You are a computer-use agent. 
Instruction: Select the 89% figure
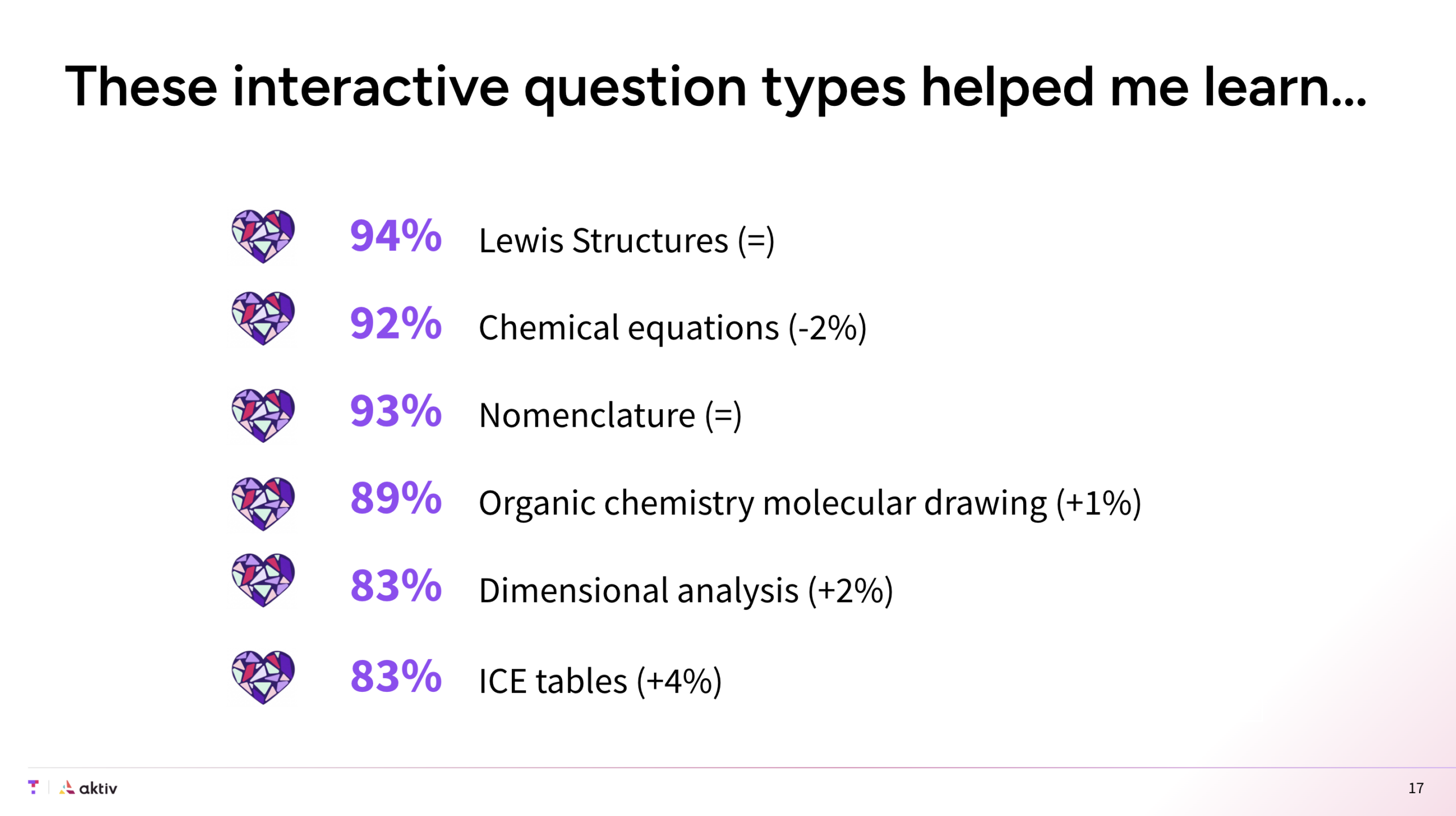click(x=396, y=498)
